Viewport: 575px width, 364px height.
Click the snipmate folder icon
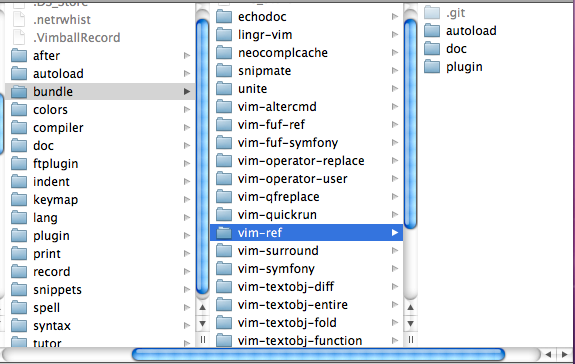coord(224,70)
